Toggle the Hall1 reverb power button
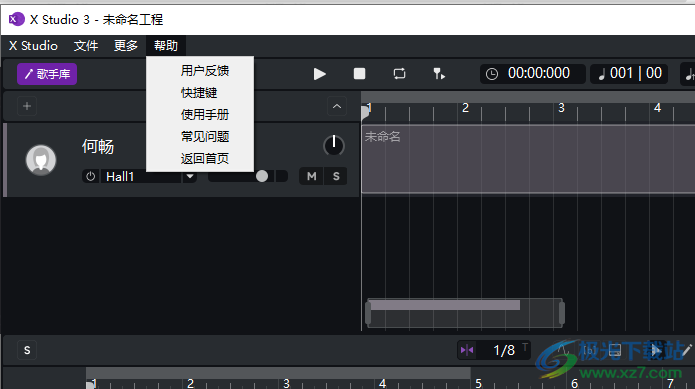695x389 pixels. pyautogui.click(x=90, y=176)
